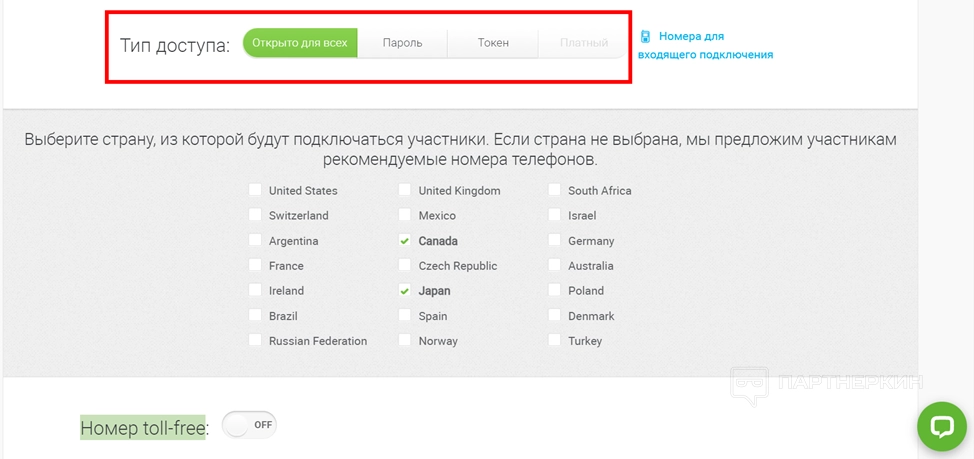Viewport: 974px width, 459px height.
Task: Enable the toll-free number switch
Action: (x=249, y=425)
